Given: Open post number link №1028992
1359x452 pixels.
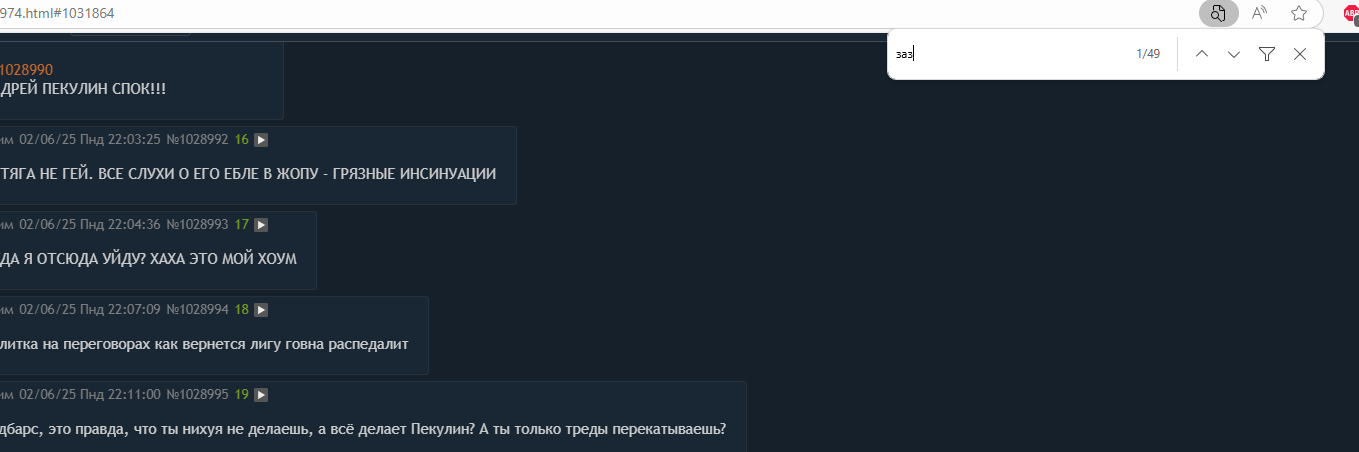Looking at the screenshot, I should pos(197,140).
